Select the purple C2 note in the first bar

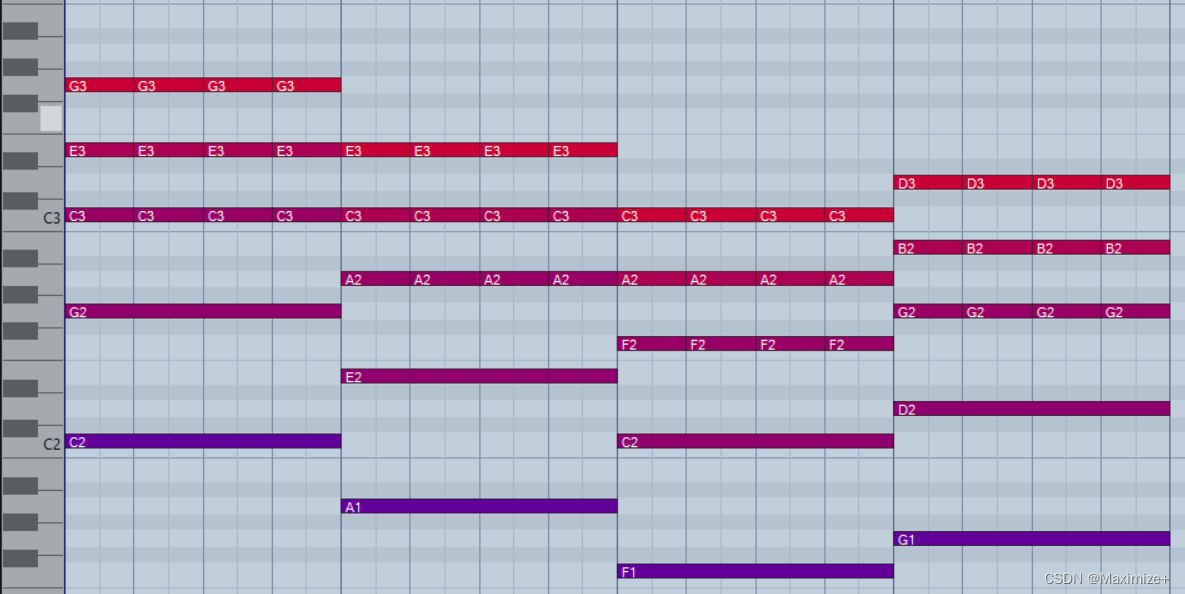[x=203, y=441]
